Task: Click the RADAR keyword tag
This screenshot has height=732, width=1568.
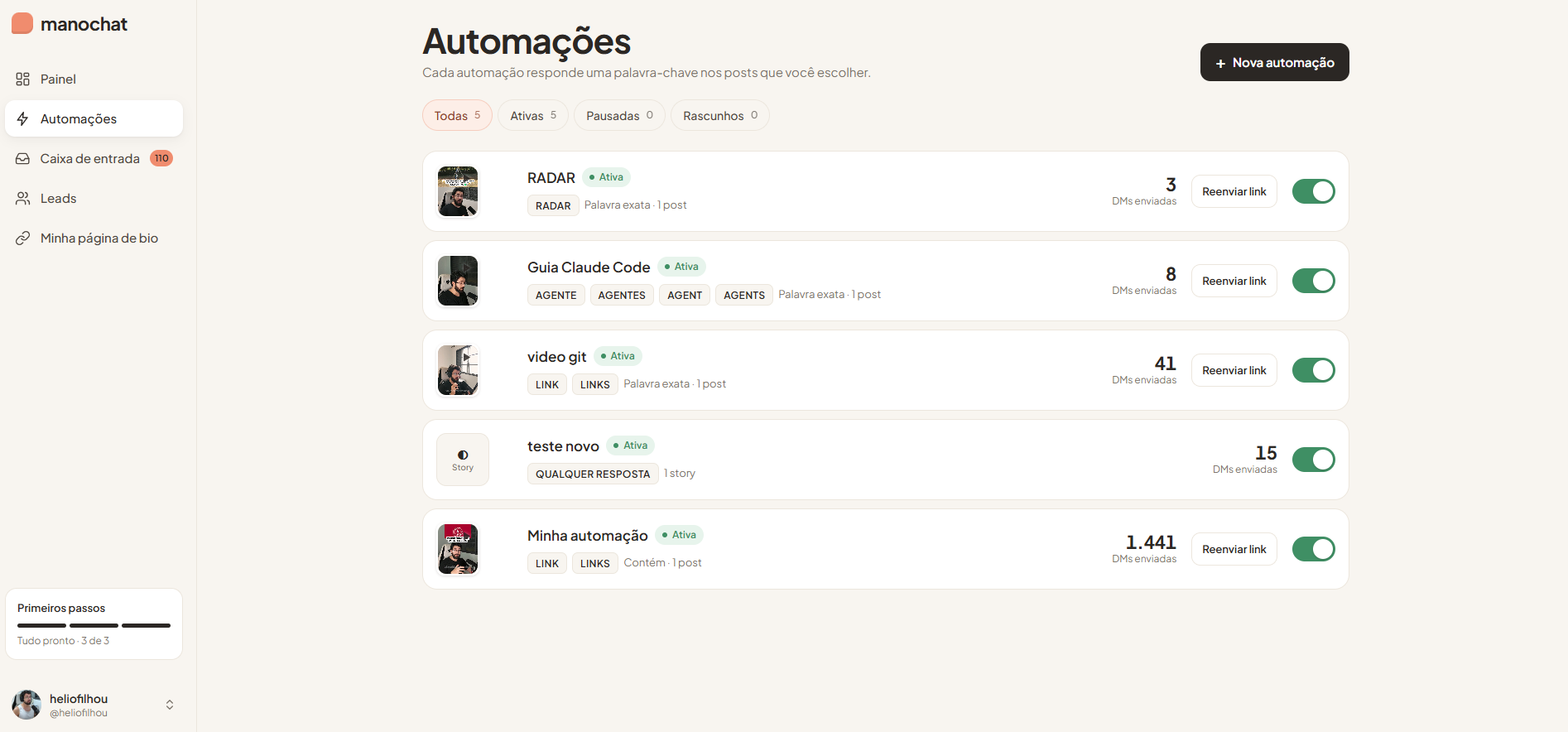Action: point(553,205)
